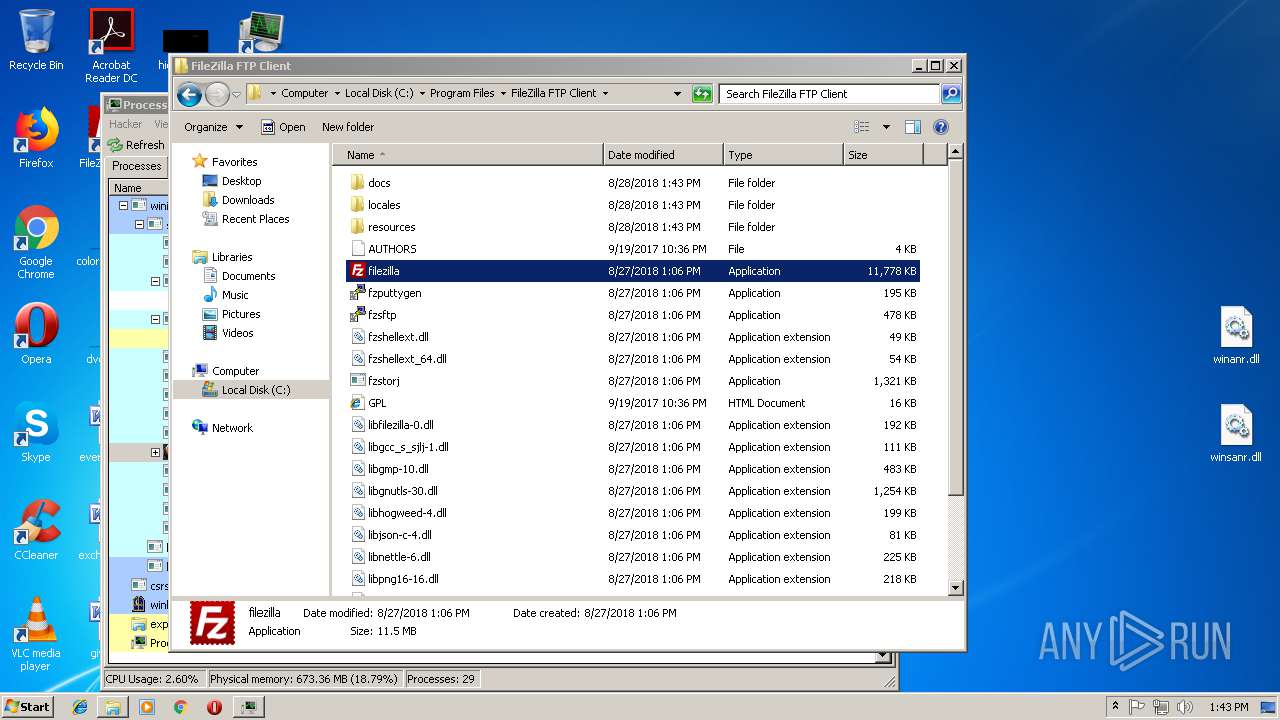Image resolution: width=1280 pixels, height=720 pixels.
Task: Expand recent locations dropdown next to Forward
Action: [236, 94]
